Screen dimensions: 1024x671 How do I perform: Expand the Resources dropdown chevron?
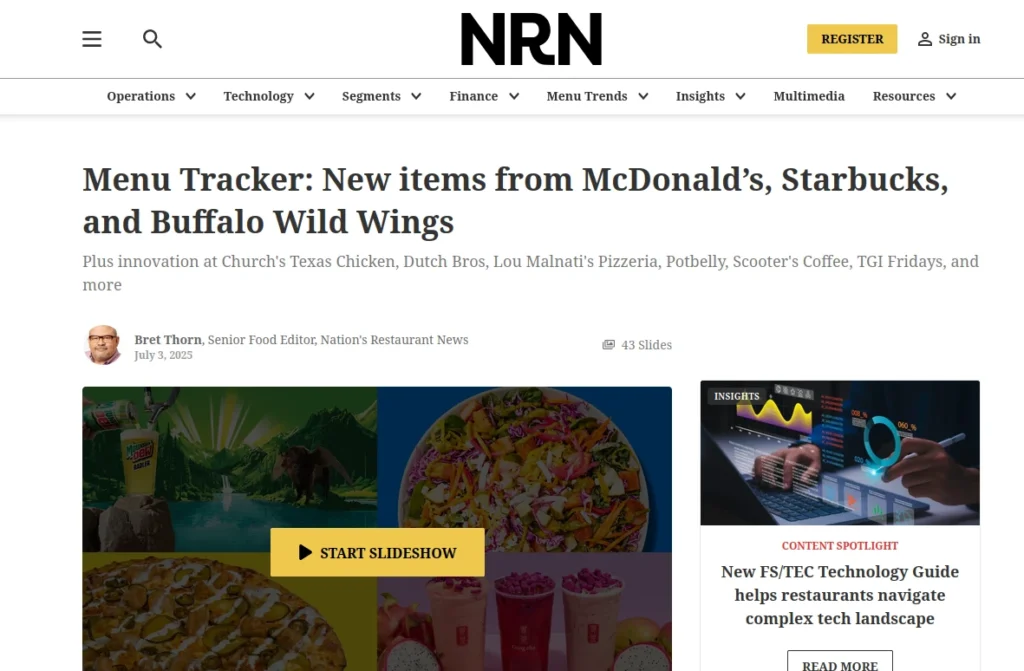pyautogui.click(x=951, y=96)
